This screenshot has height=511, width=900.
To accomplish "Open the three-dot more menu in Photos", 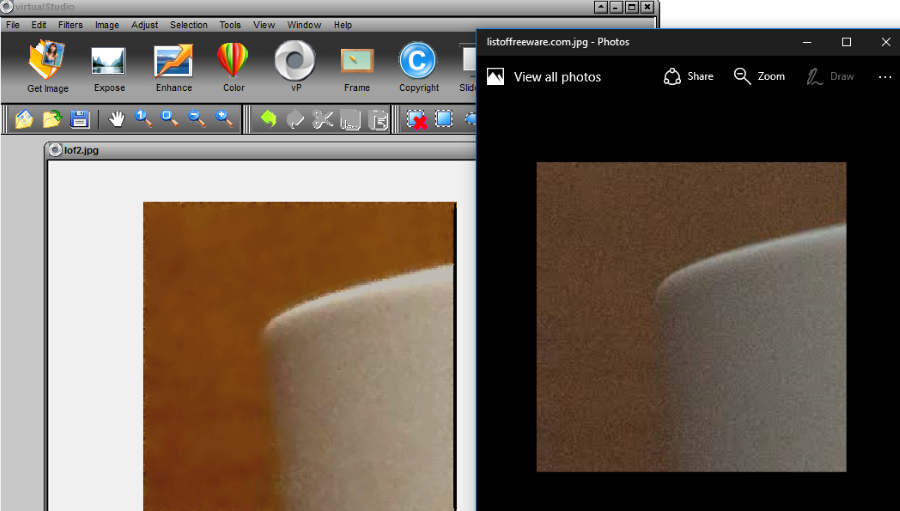I will point(885,76).
